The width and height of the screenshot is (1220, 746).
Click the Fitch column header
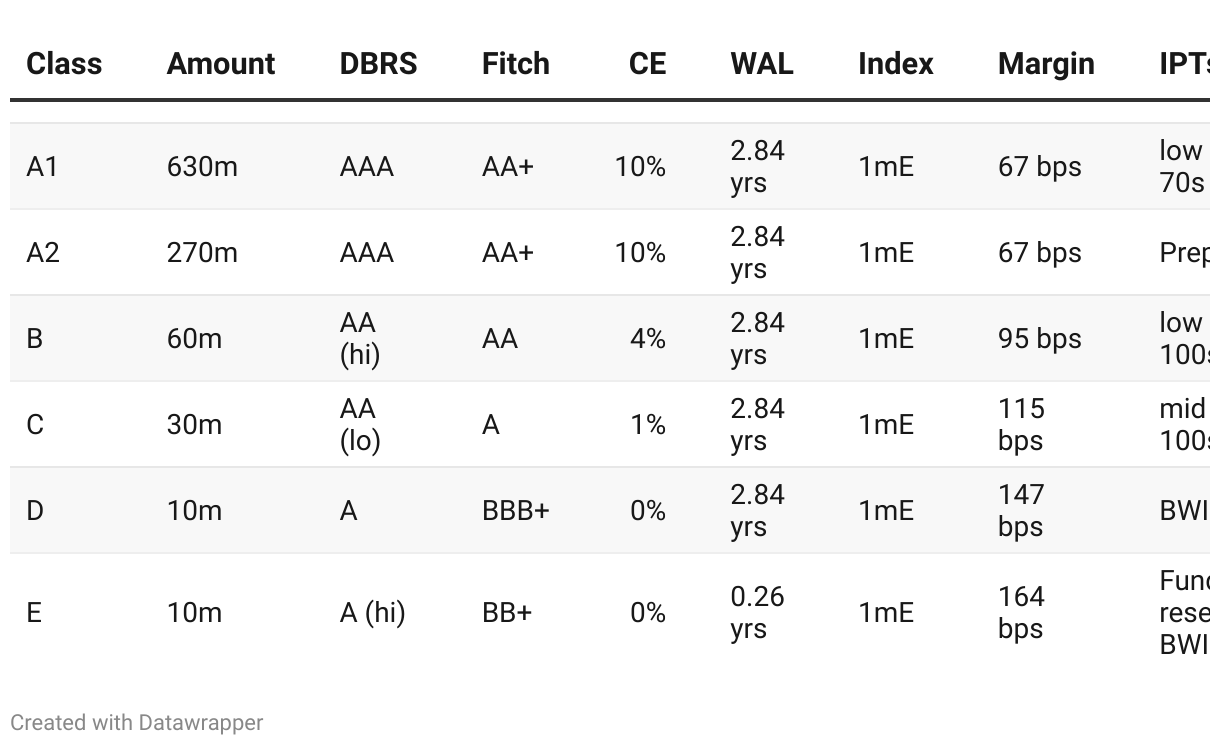[515, 64]
